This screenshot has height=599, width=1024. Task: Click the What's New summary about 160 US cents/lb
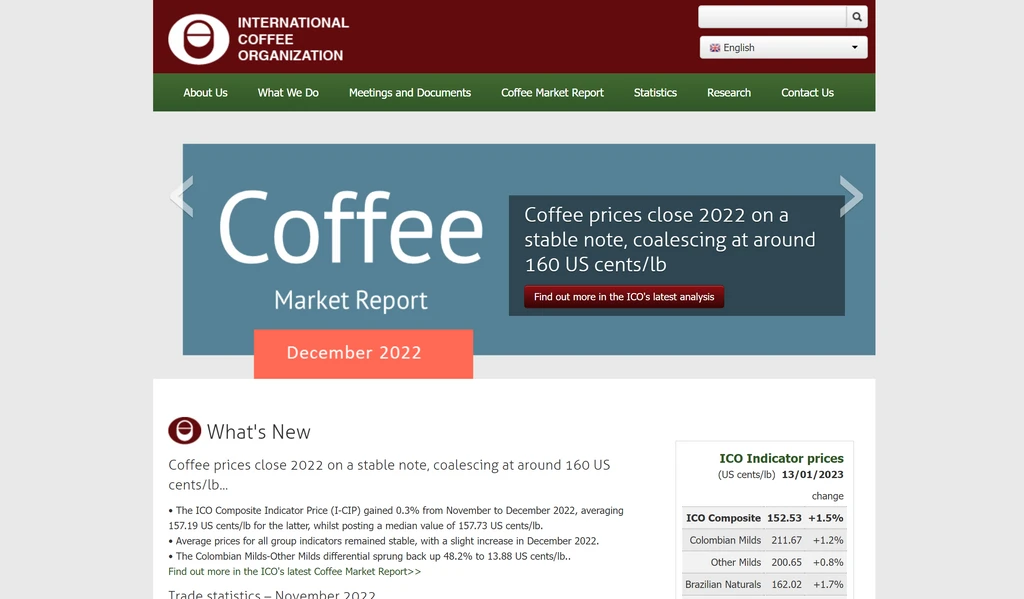[x=389, y=475]
